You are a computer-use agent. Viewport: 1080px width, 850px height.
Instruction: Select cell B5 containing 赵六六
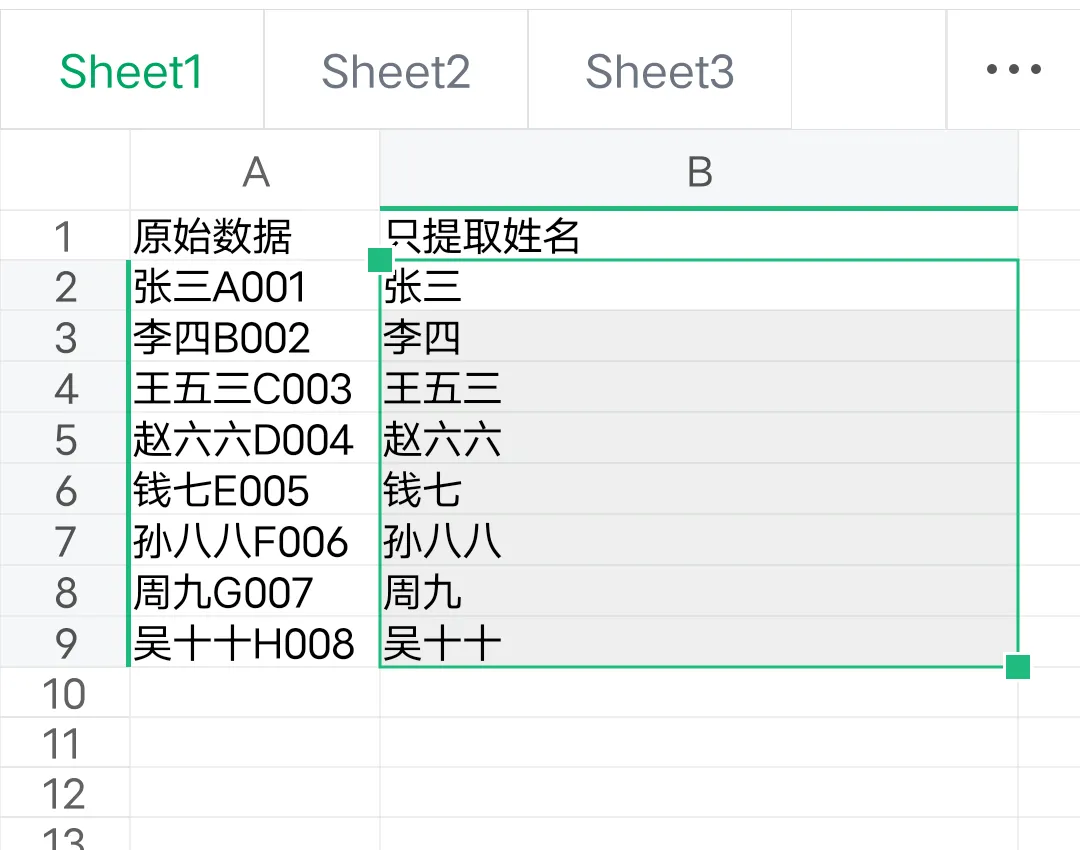[x=699, y=440]
